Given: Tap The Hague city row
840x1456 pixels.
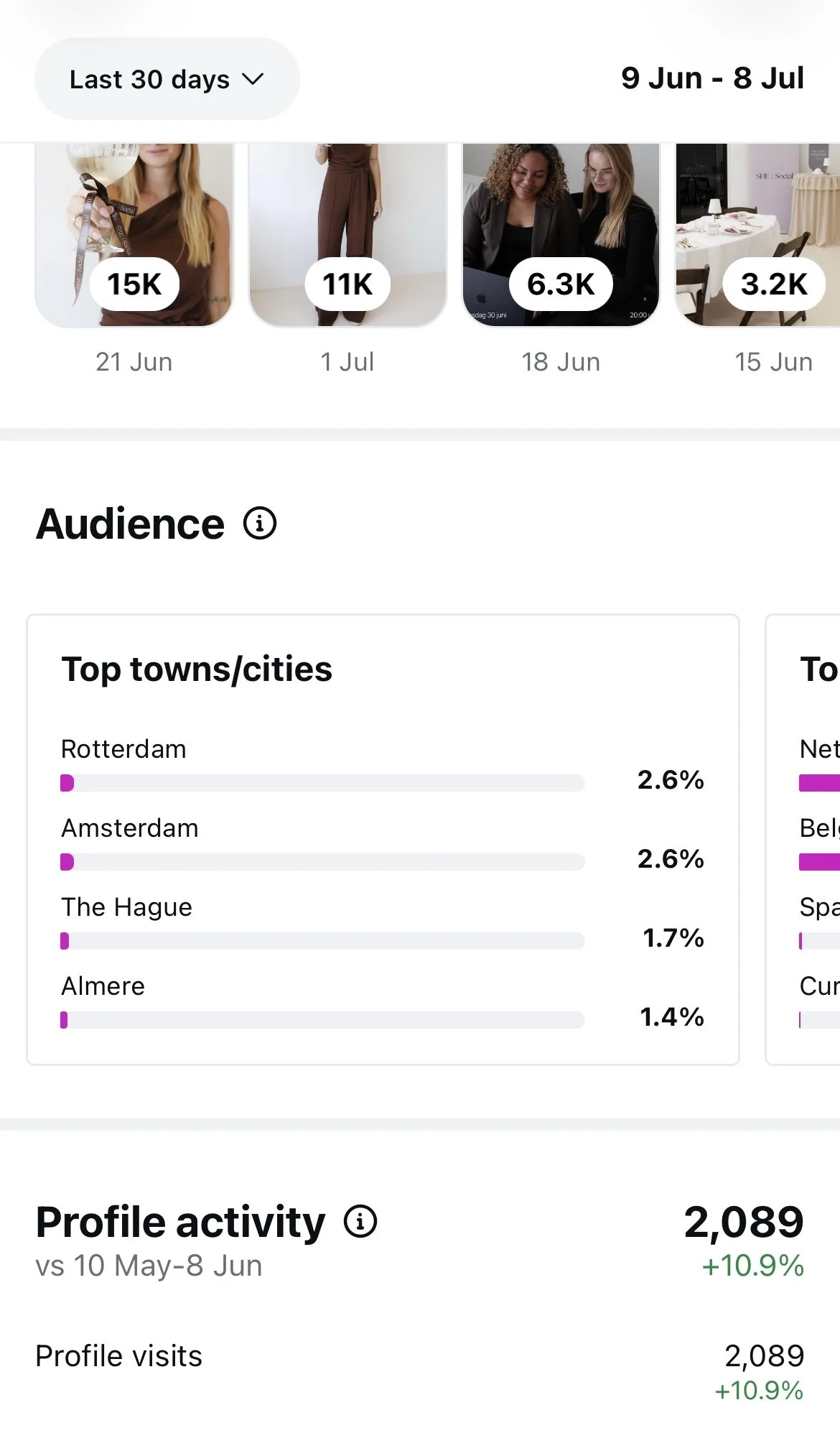Looking at the screenshot, I should coord(383,922).
